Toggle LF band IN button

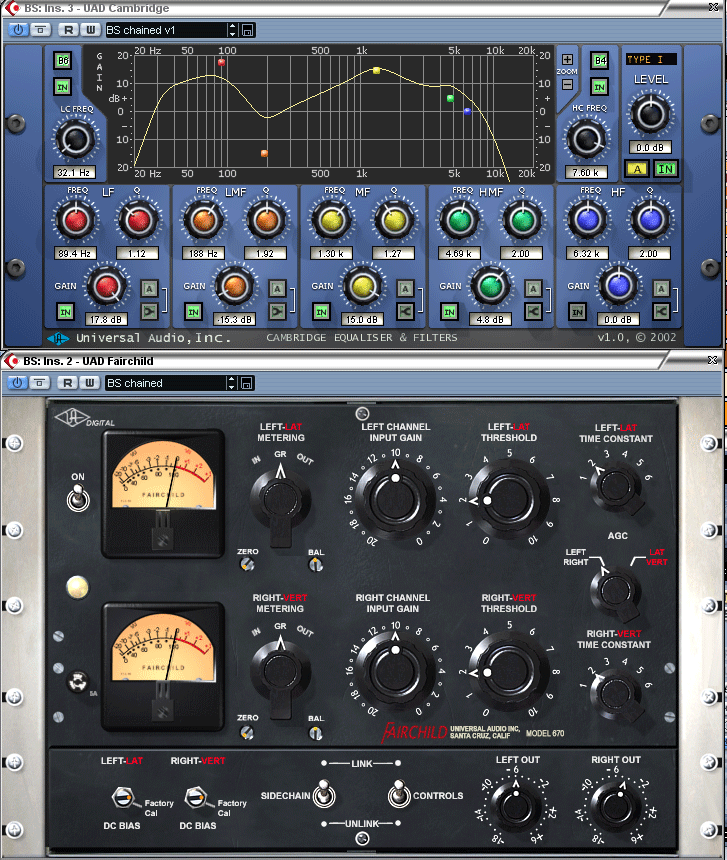(65, 312)
